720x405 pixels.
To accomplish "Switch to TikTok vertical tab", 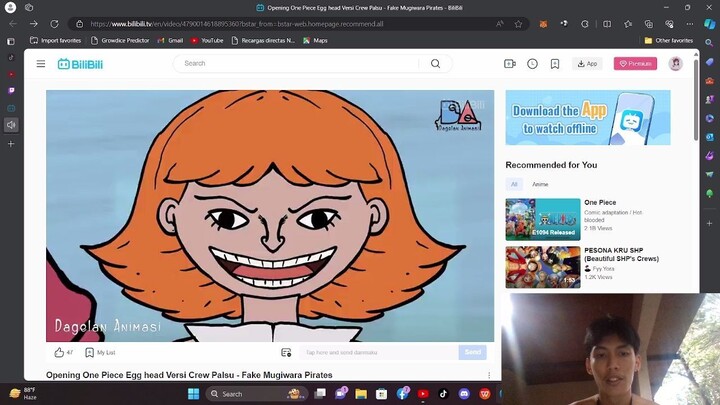I will (11, 57).
